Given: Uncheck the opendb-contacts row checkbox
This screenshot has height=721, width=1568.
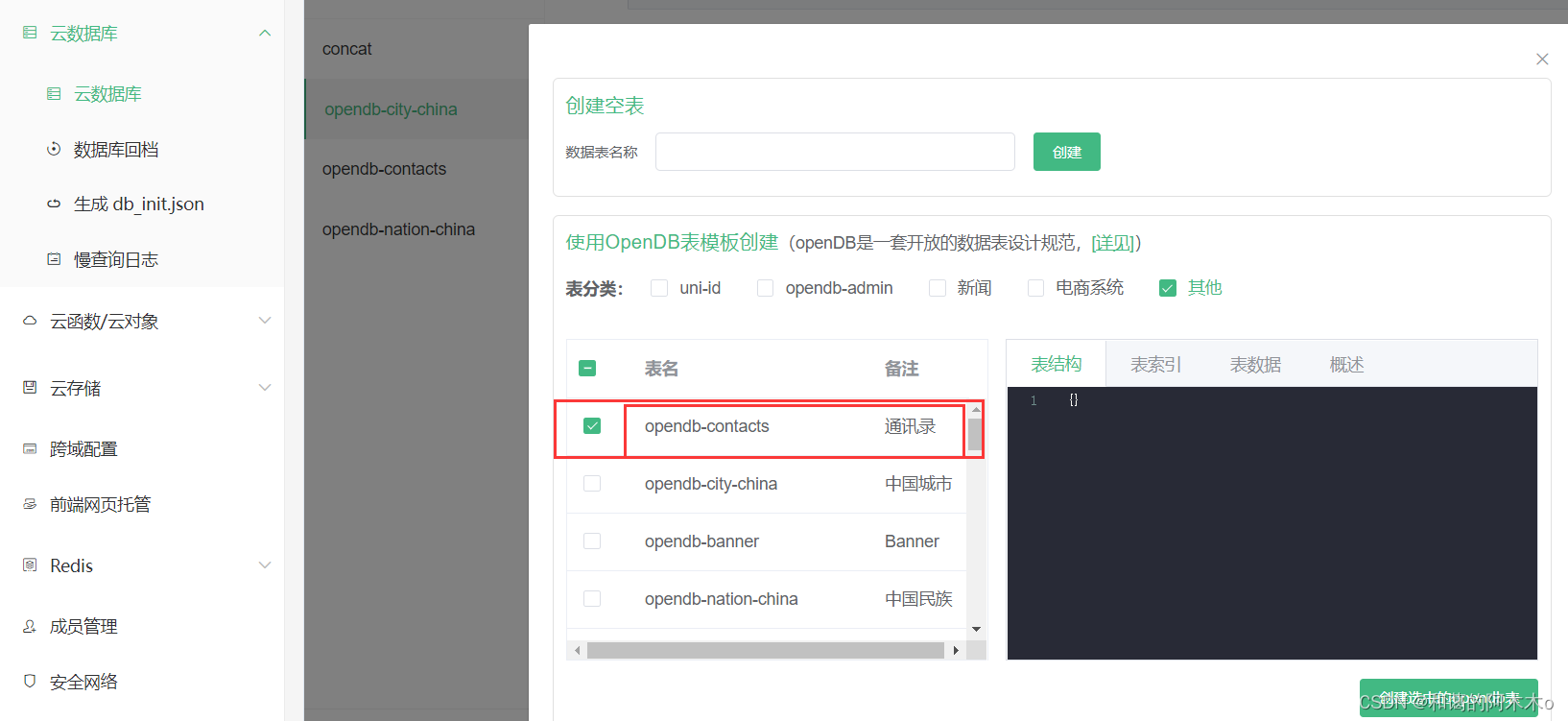Looking at the screenshot, I should pos(592,425).
